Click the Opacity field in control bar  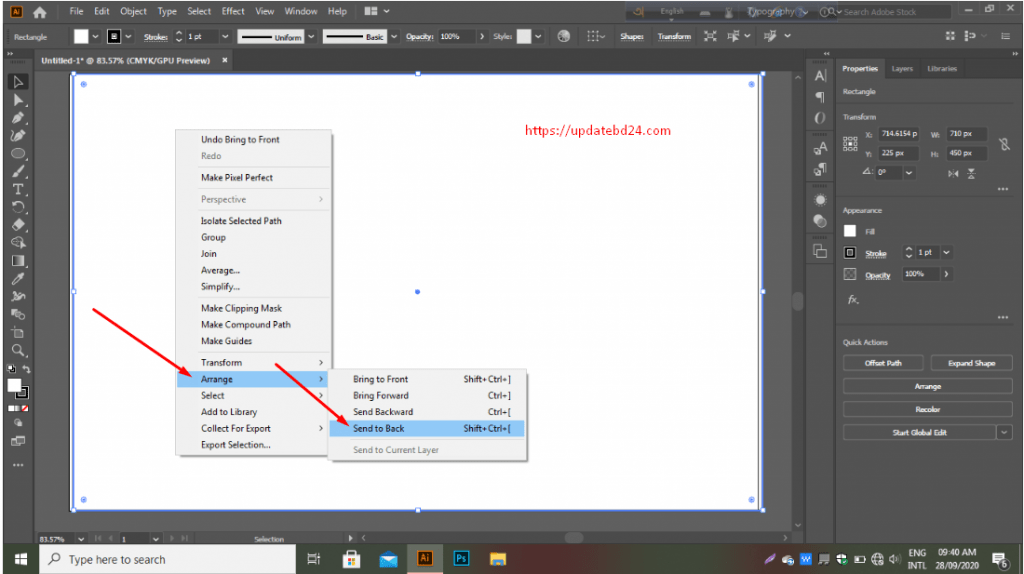(x=456, y=36)
